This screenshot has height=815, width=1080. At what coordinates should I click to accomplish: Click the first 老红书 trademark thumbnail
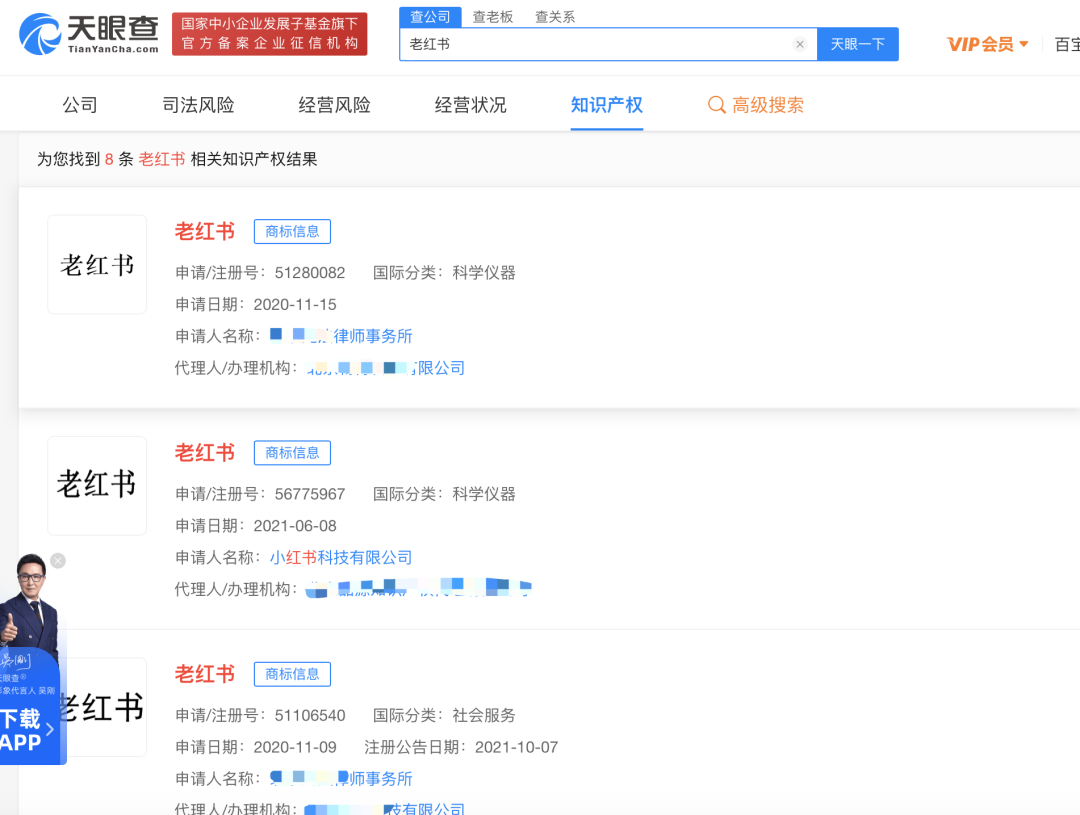tap(96, 264)
